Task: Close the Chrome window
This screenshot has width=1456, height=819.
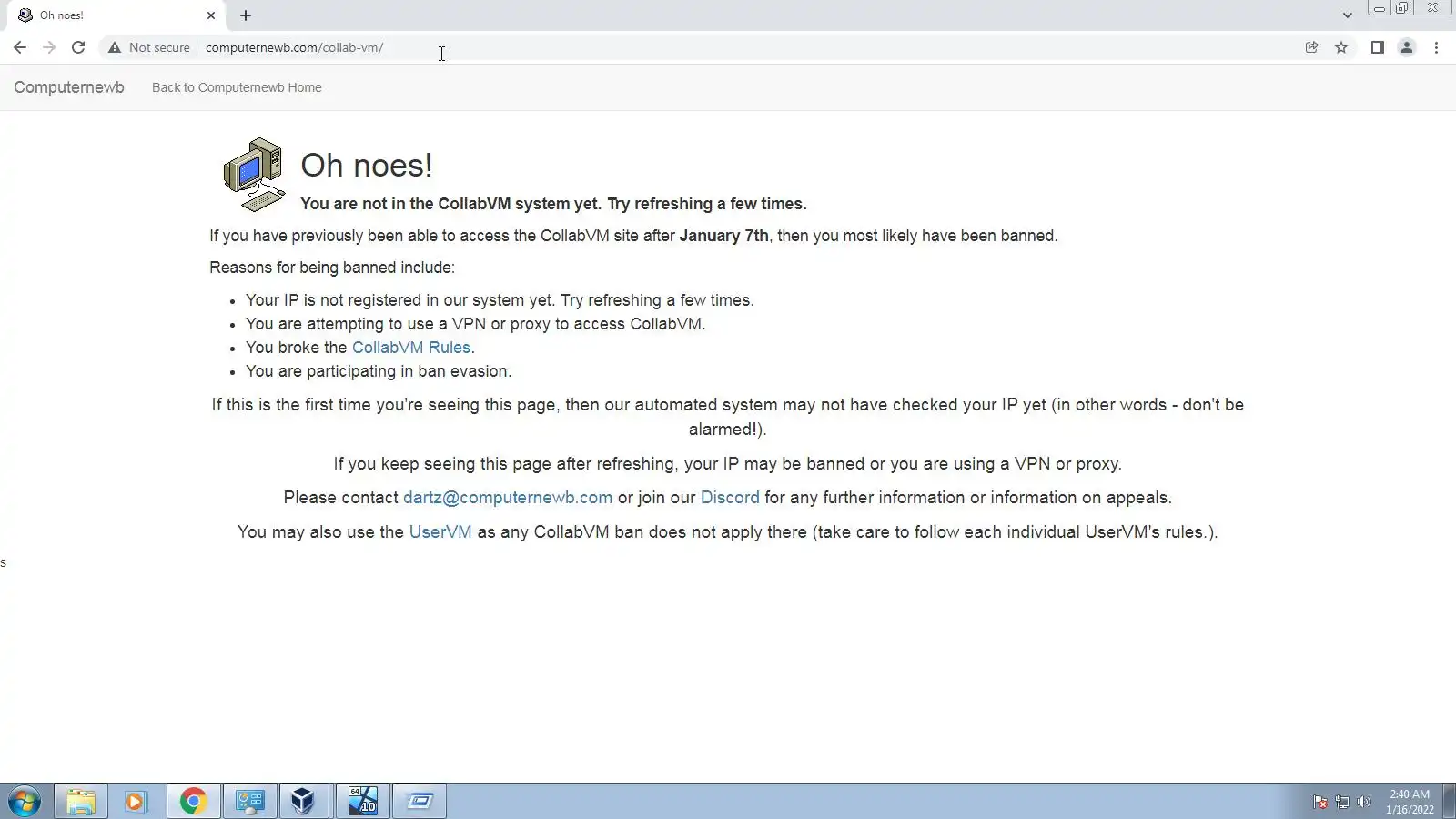Action: tap(1432, 8)
